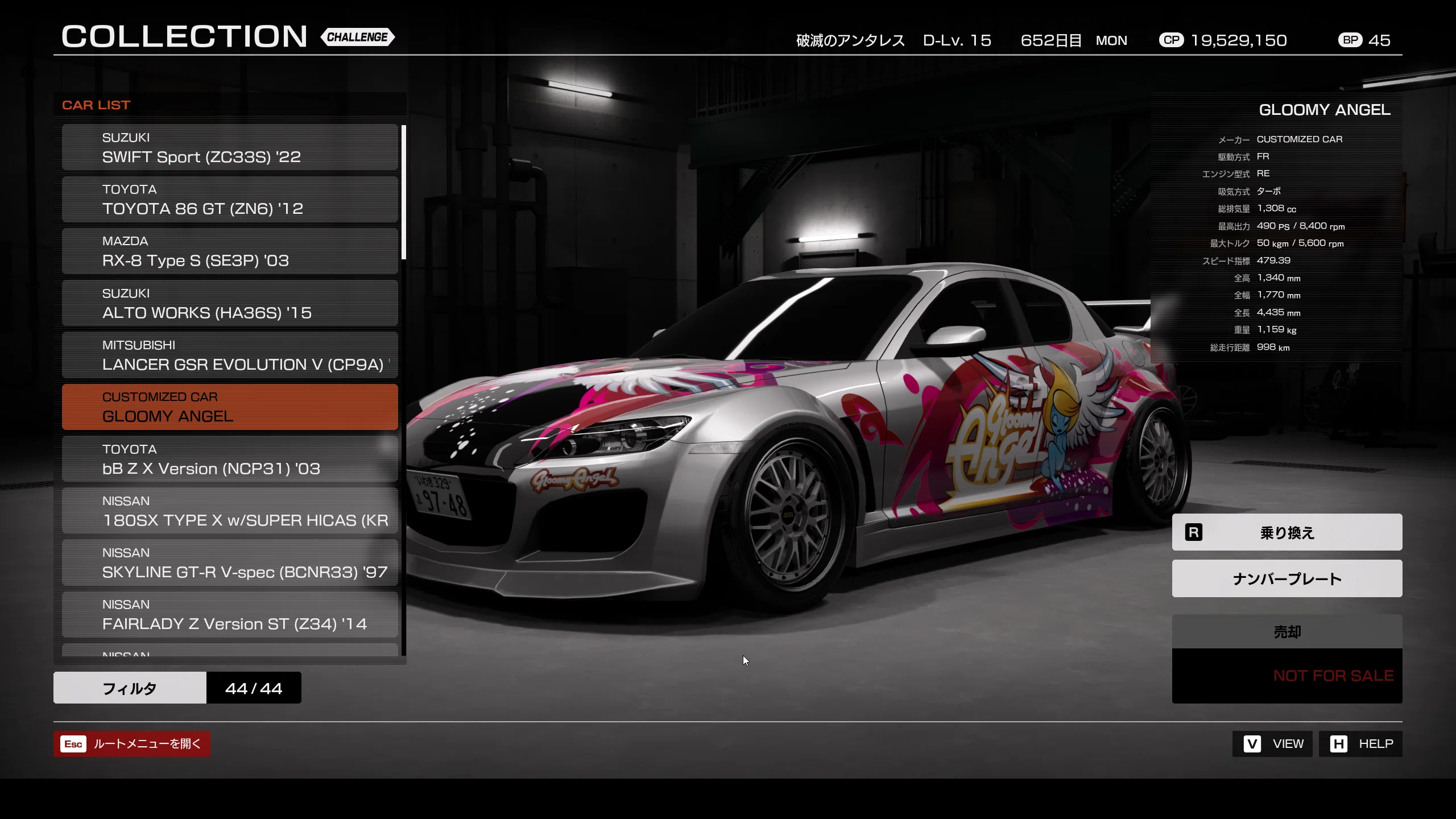Click the H key icon
1456x819 pixels.
click(1339, 744)
